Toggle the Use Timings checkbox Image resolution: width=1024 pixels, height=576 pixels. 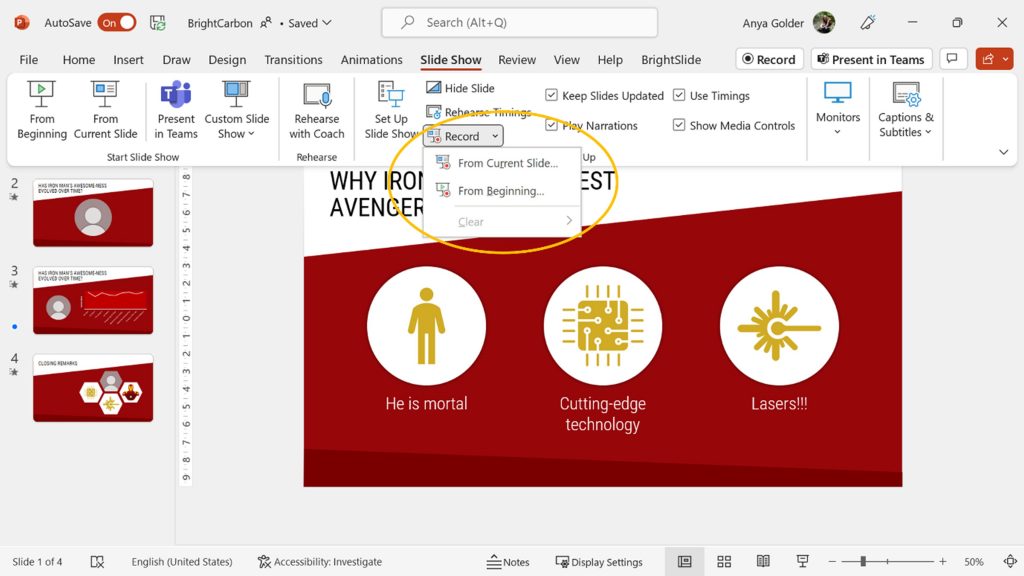click(x=682, y=95)
